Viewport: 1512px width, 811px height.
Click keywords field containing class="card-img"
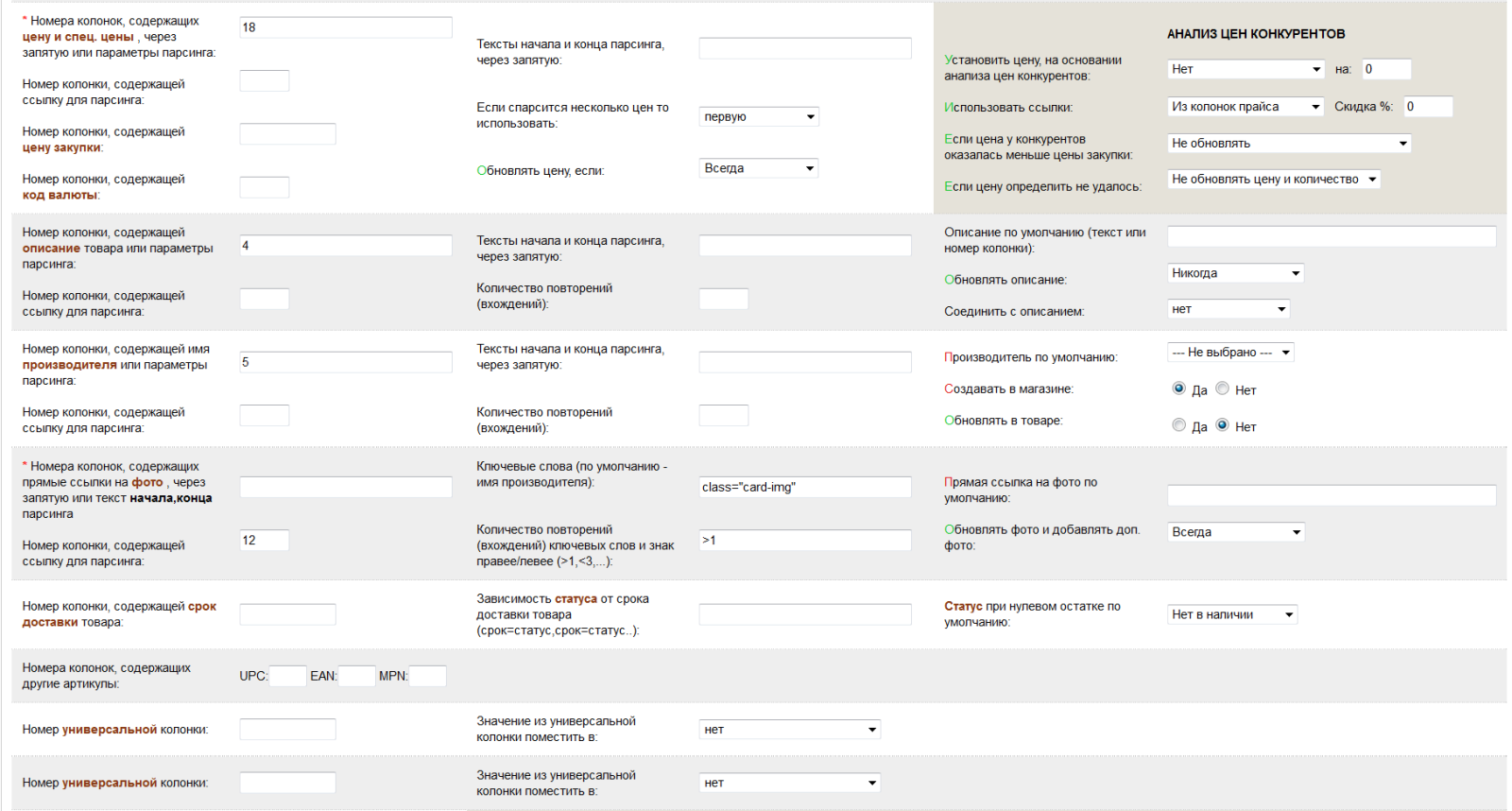(x=805, y=487)
